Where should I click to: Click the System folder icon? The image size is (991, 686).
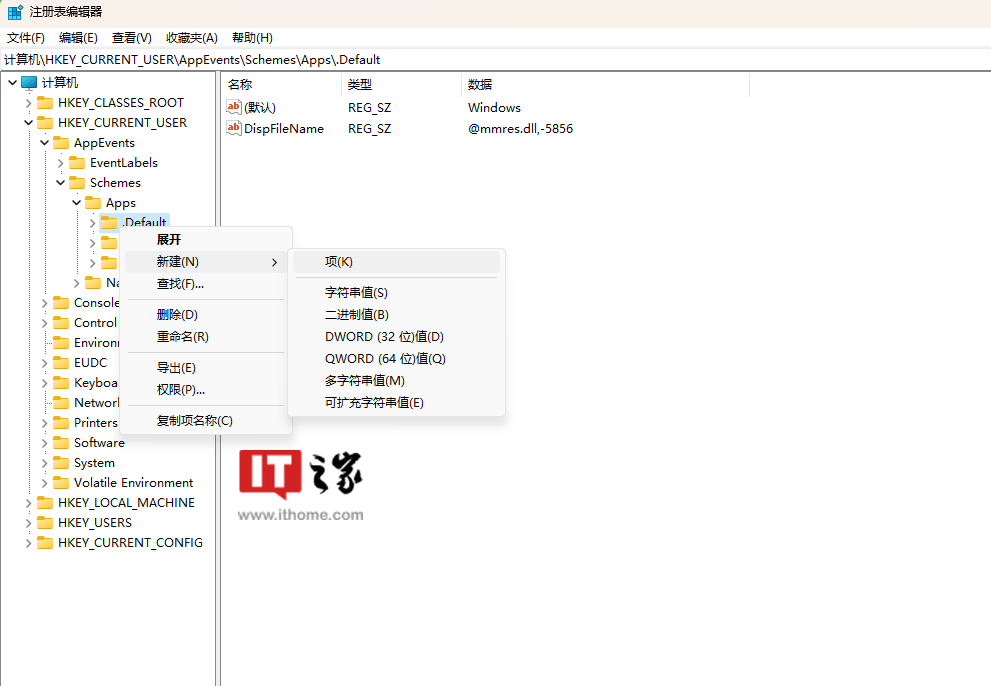[61, 463]
